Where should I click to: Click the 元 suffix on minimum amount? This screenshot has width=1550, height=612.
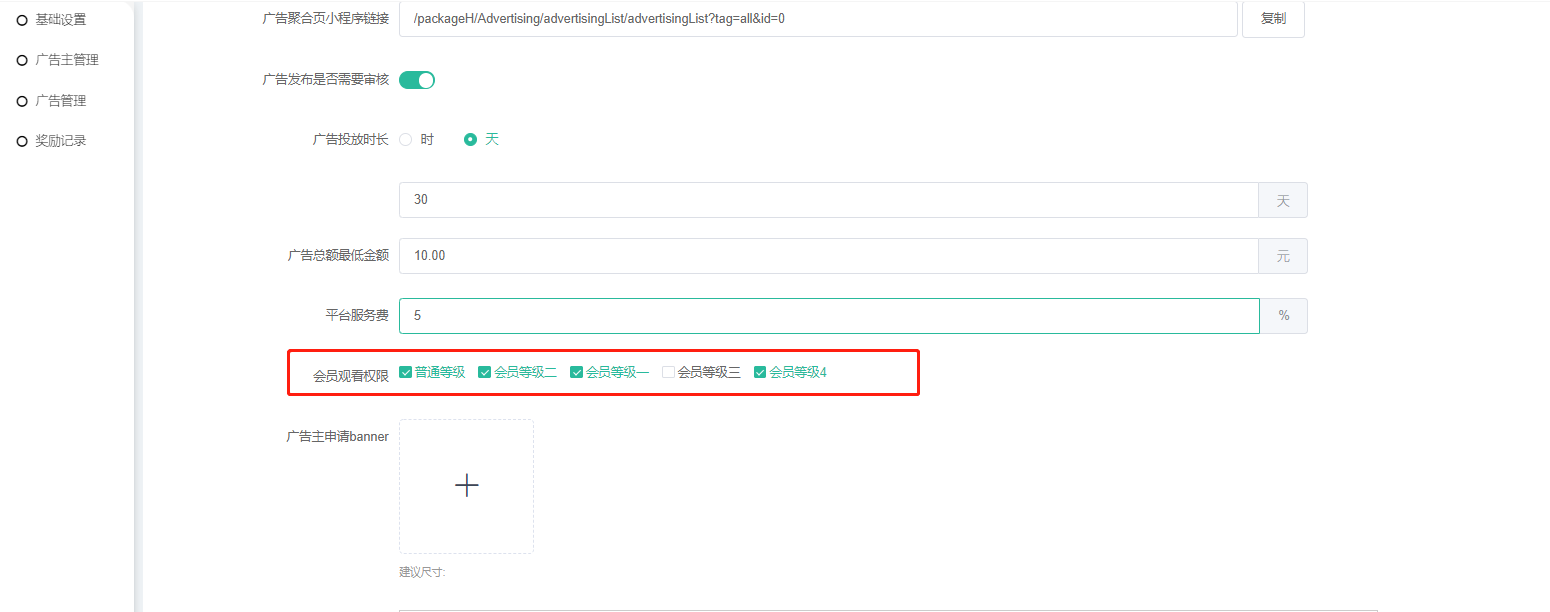1283,256
